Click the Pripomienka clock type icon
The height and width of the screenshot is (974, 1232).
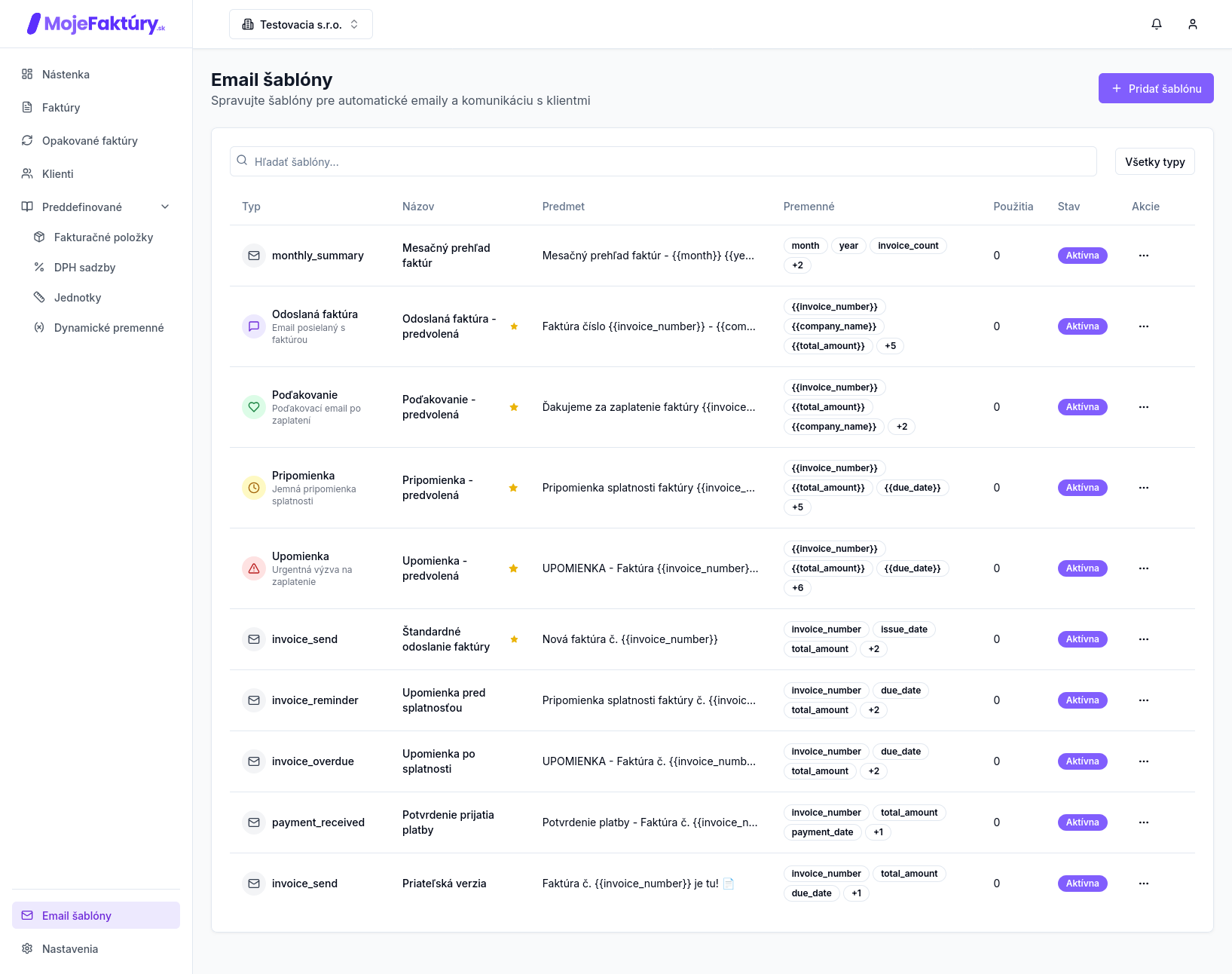(254, 488)
